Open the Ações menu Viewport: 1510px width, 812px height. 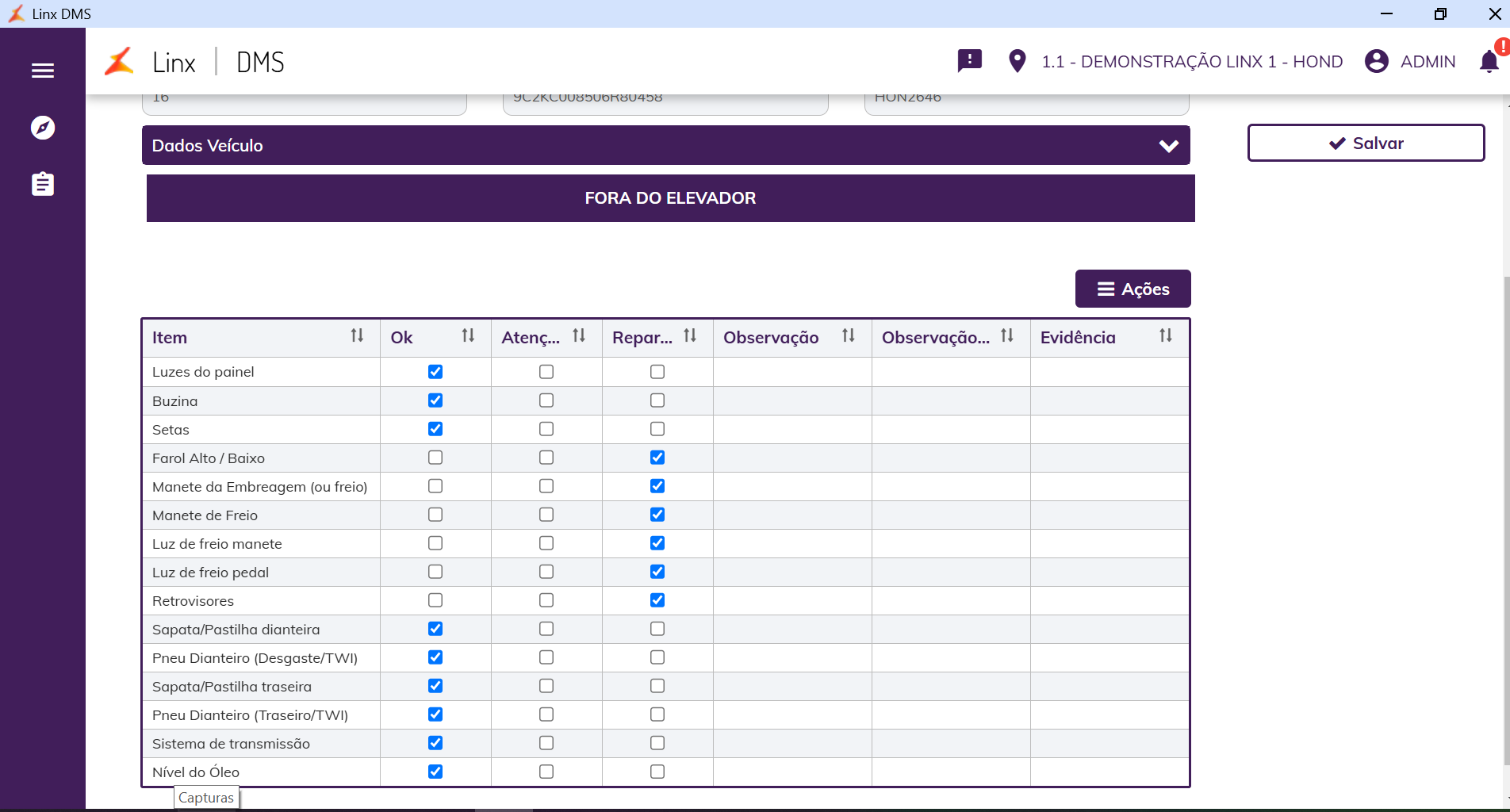pyautogui.click(x=1132, y=289)
